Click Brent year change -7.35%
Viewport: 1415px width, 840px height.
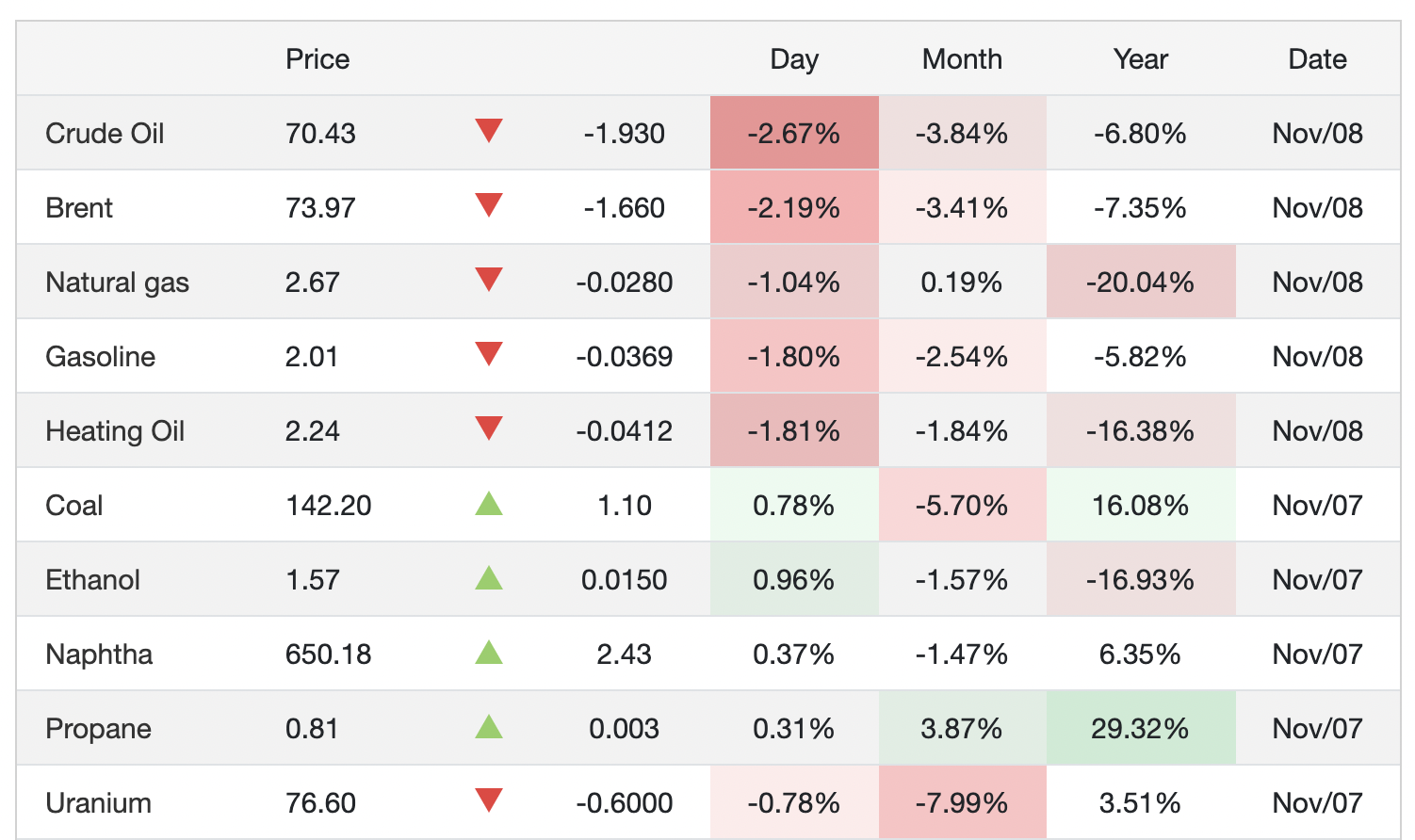pos(1141,208)
